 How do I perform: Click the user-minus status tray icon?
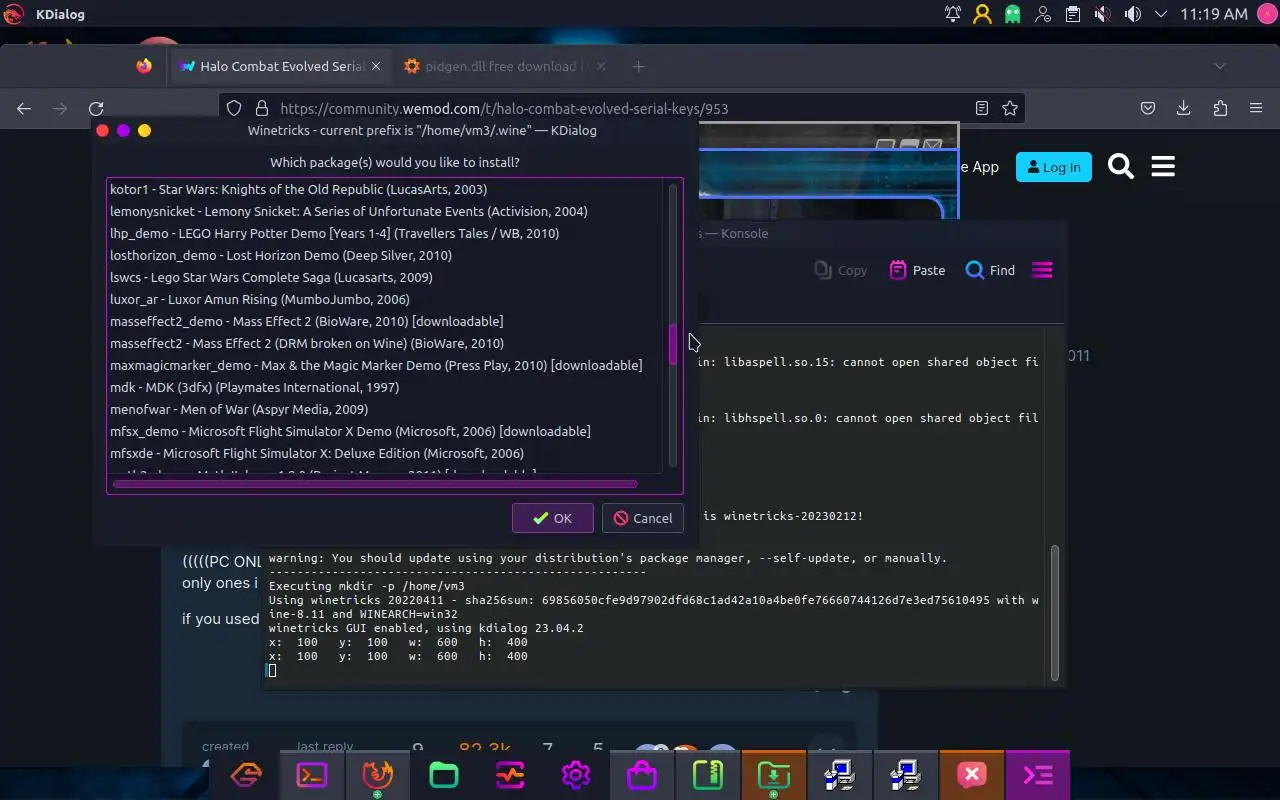1043,14
